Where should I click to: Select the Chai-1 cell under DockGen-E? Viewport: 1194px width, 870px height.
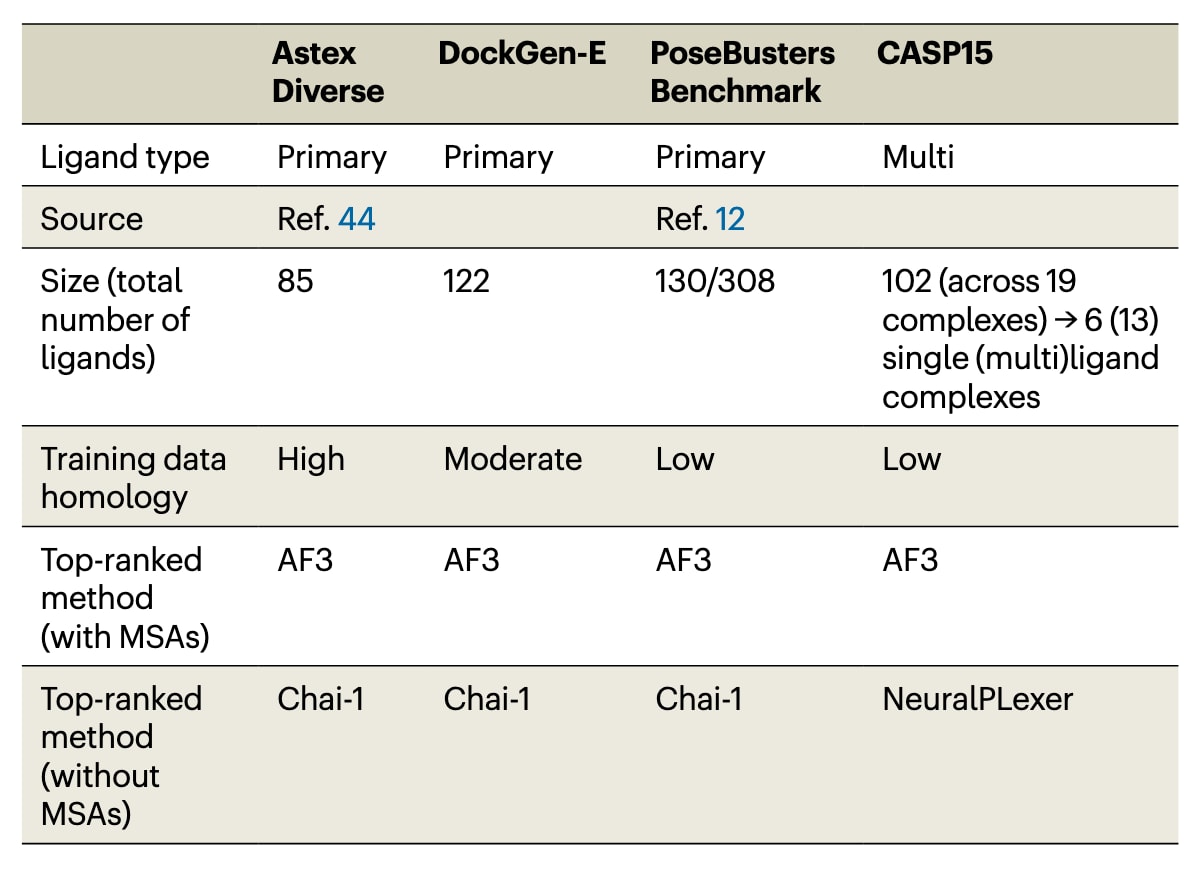pyautogui.click(x=487, y=698)
